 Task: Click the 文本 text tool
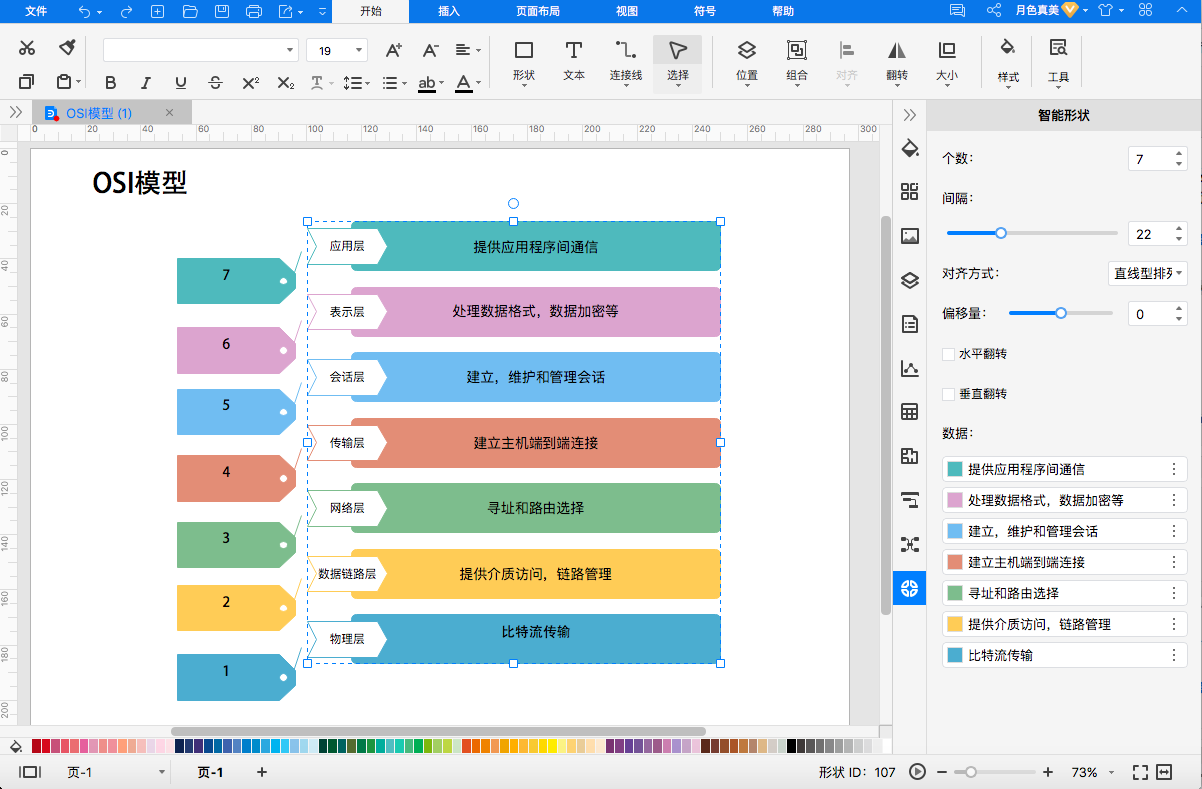pyautogui.click(x=574, y=61)
